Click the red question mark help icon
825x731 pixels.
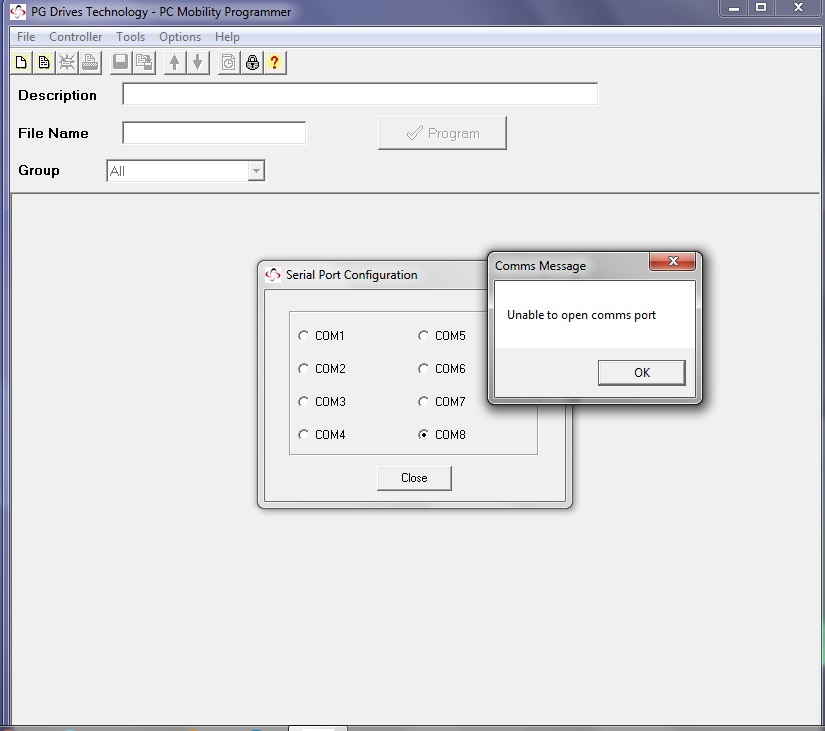[275, 62]
